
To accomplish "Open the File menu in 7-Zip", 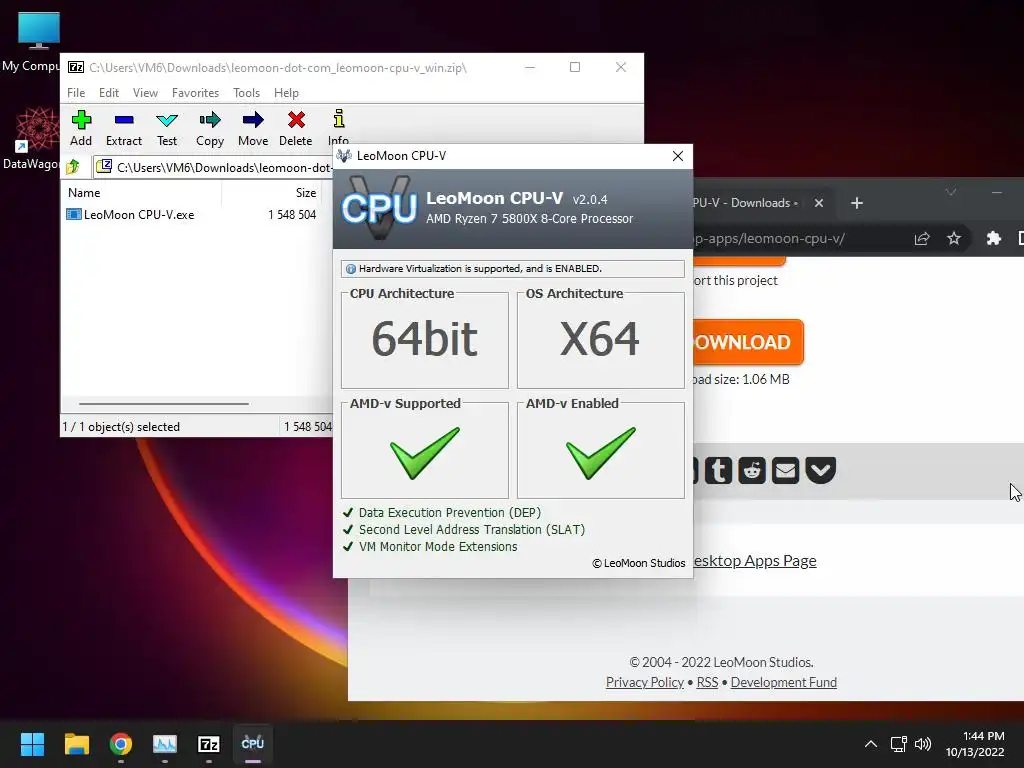I will pyautogui.click(x=76, y=93).
